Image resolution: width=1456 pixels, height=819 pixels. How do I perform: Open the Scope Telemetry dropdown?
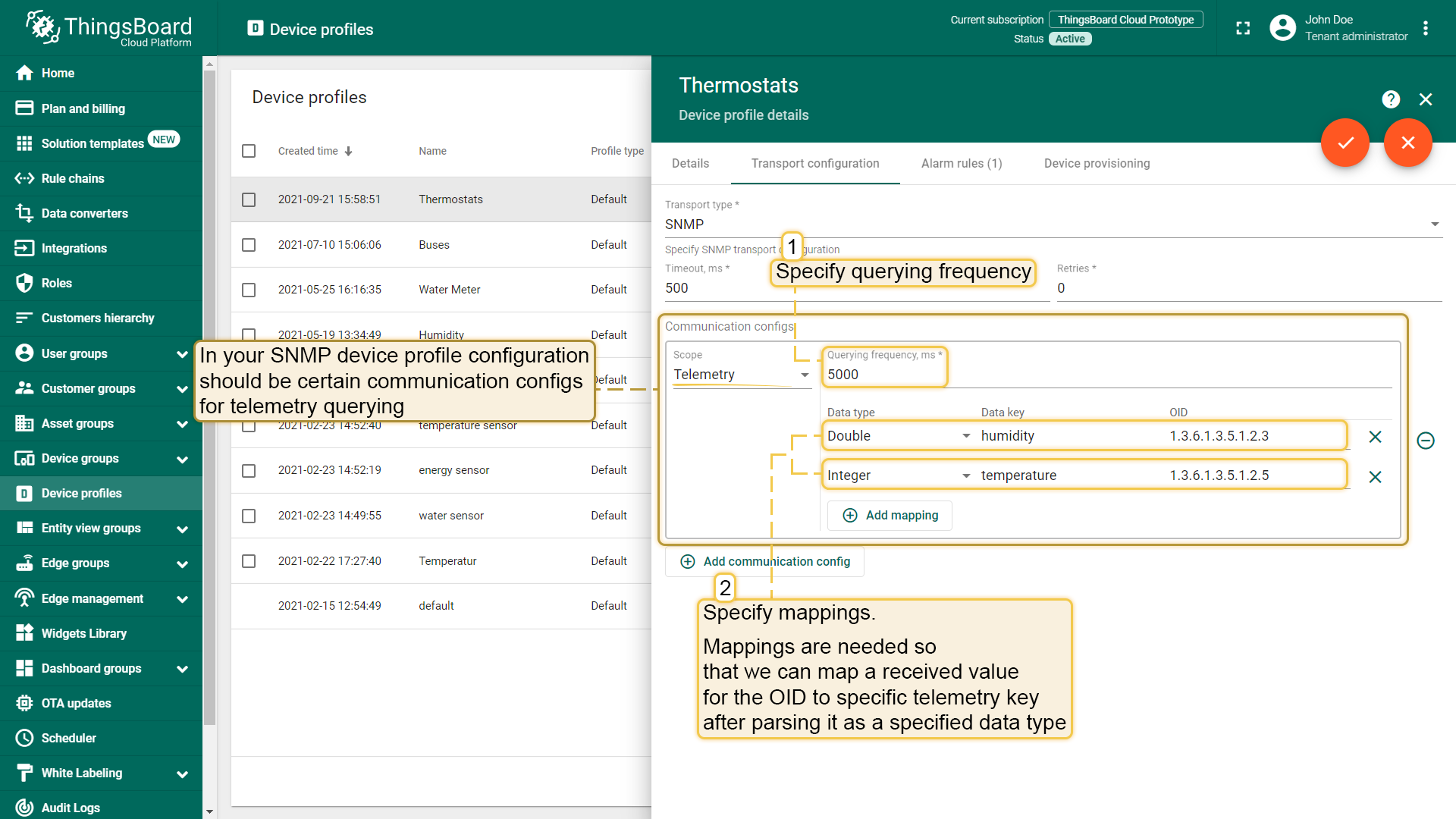tap(741, 375)
